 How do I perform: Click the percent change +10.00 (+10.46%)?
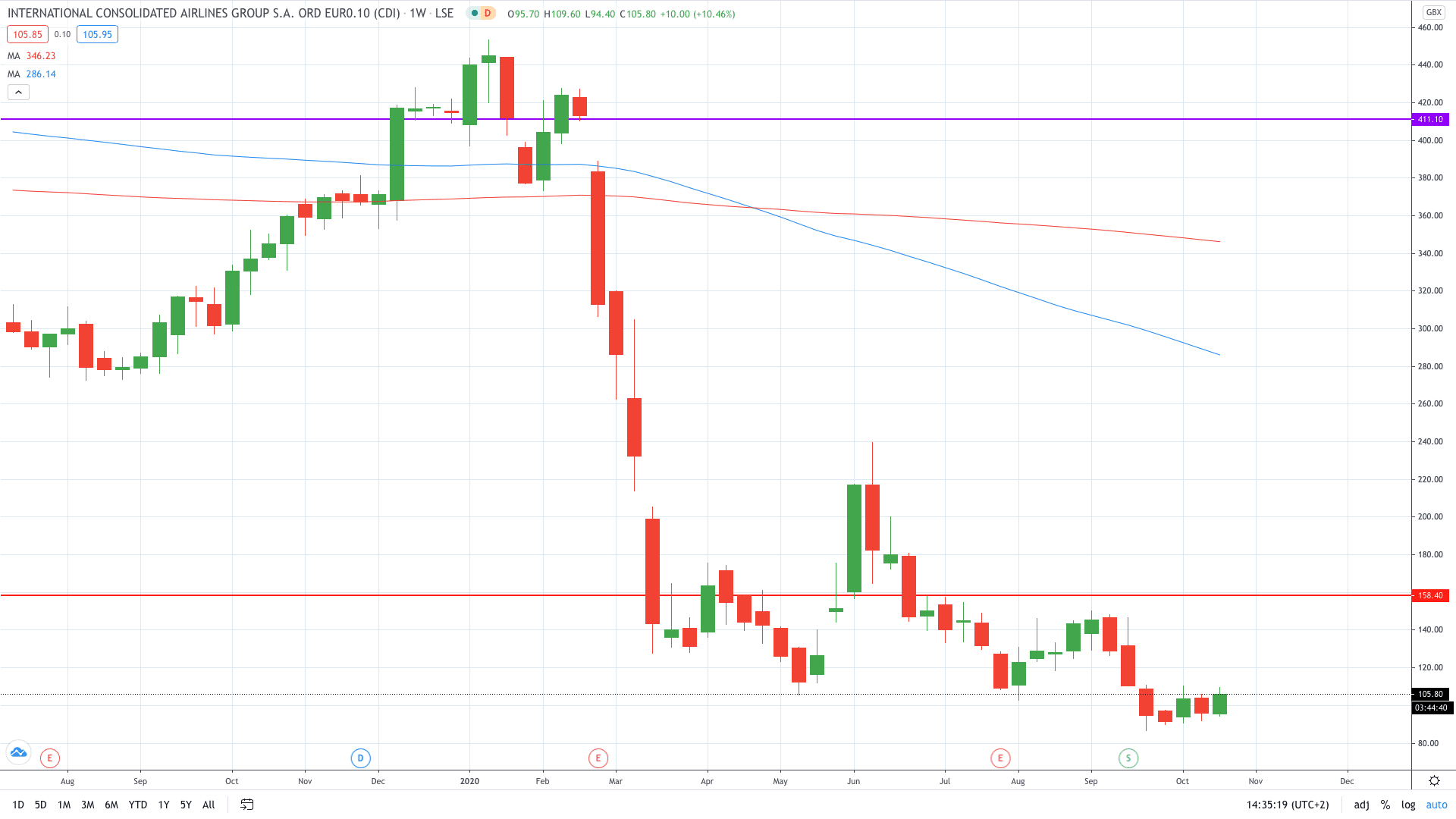coord(697,14)
